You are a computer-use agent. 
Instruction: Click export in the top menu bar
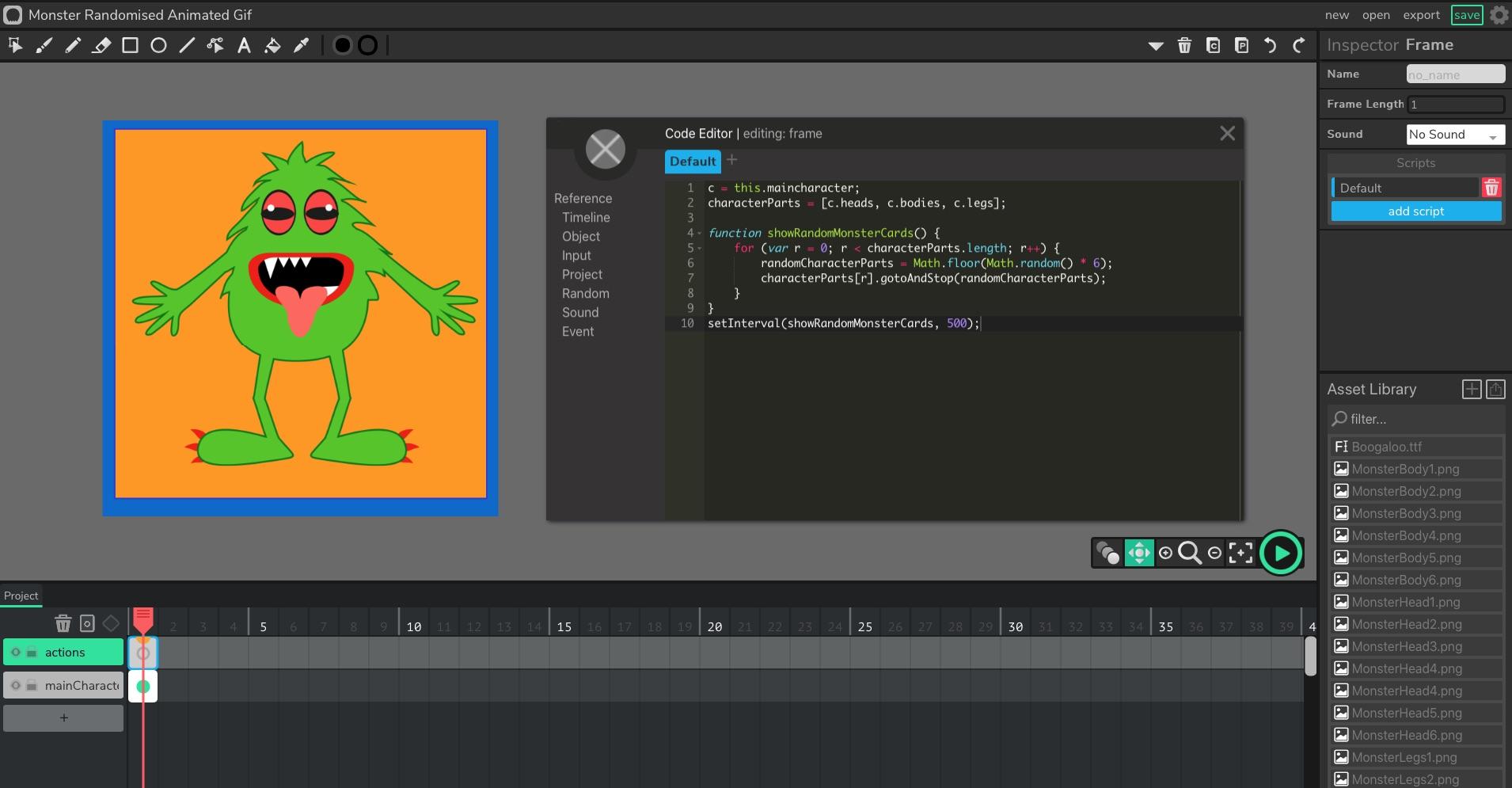pos(1419,14)
